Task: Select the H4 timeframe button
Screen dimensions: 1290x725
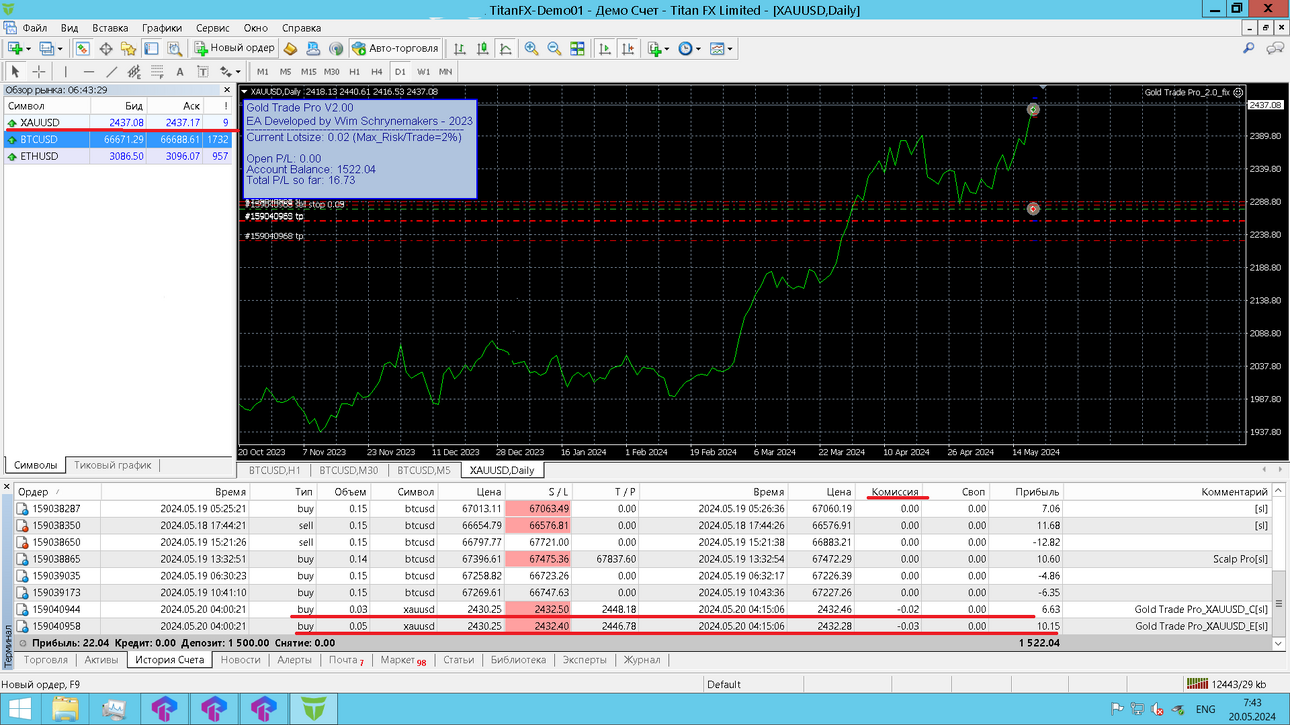Action: point(377,72)
